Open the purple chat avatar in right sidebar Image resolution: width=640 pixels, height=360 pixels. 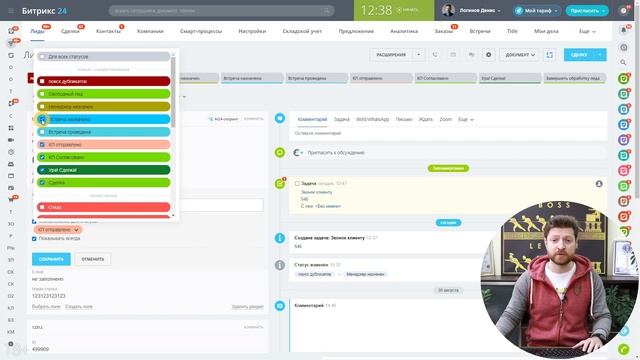[x=624, y=140]
